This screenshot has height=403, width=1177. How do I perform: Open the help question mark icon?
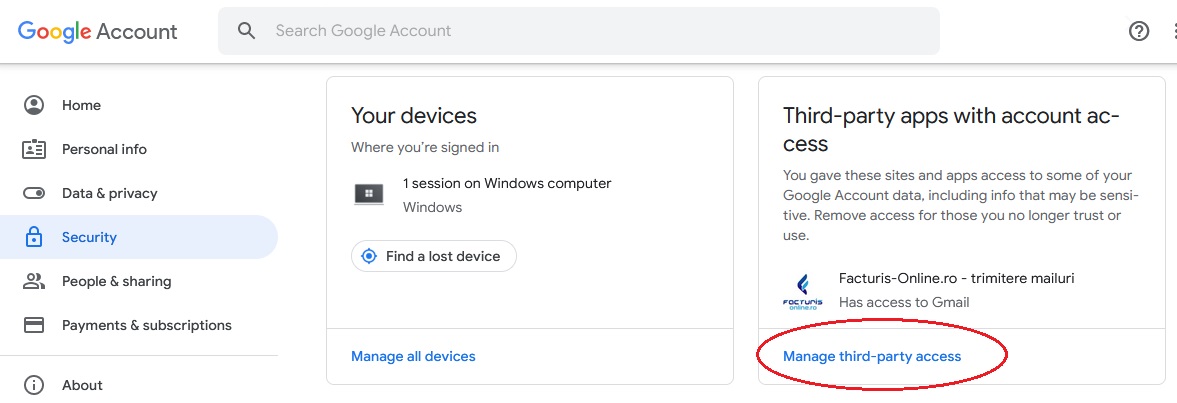[x=1139, y=31]
